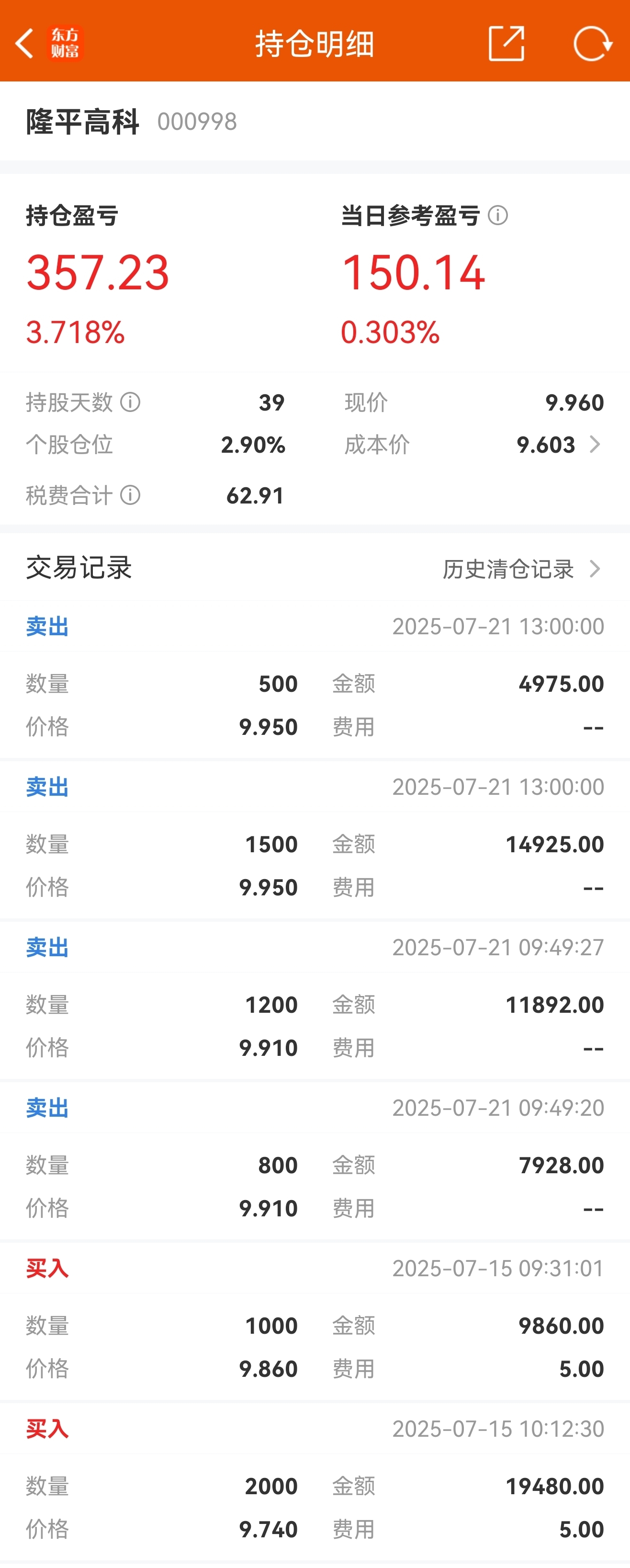Tap info icon next to 当日参考盈亏
The image size is (630, 1568).
click(x=497, y=215)
